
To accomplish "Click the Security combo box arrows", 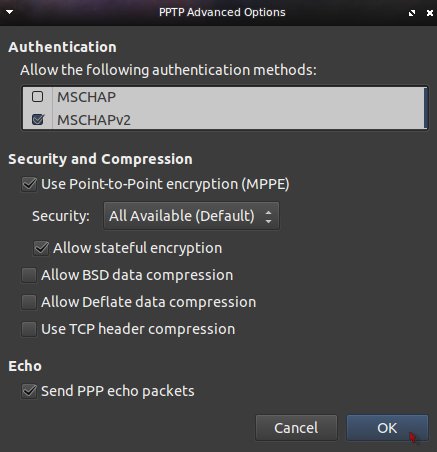I will point(268,216).
